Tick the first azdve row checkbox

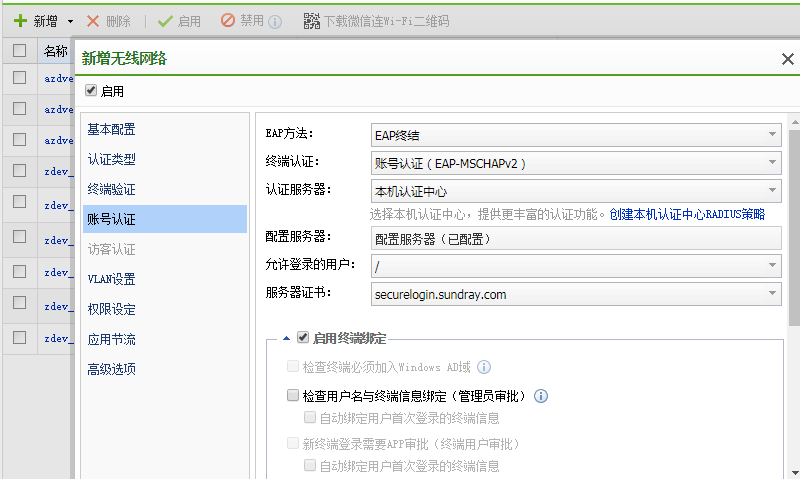(x=19, y=77)
